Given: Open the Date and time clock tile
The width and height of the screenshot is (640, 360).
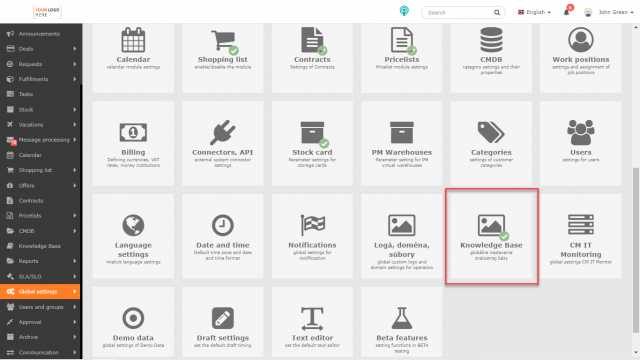Looking at the screenshot, I should coord(222,236).
